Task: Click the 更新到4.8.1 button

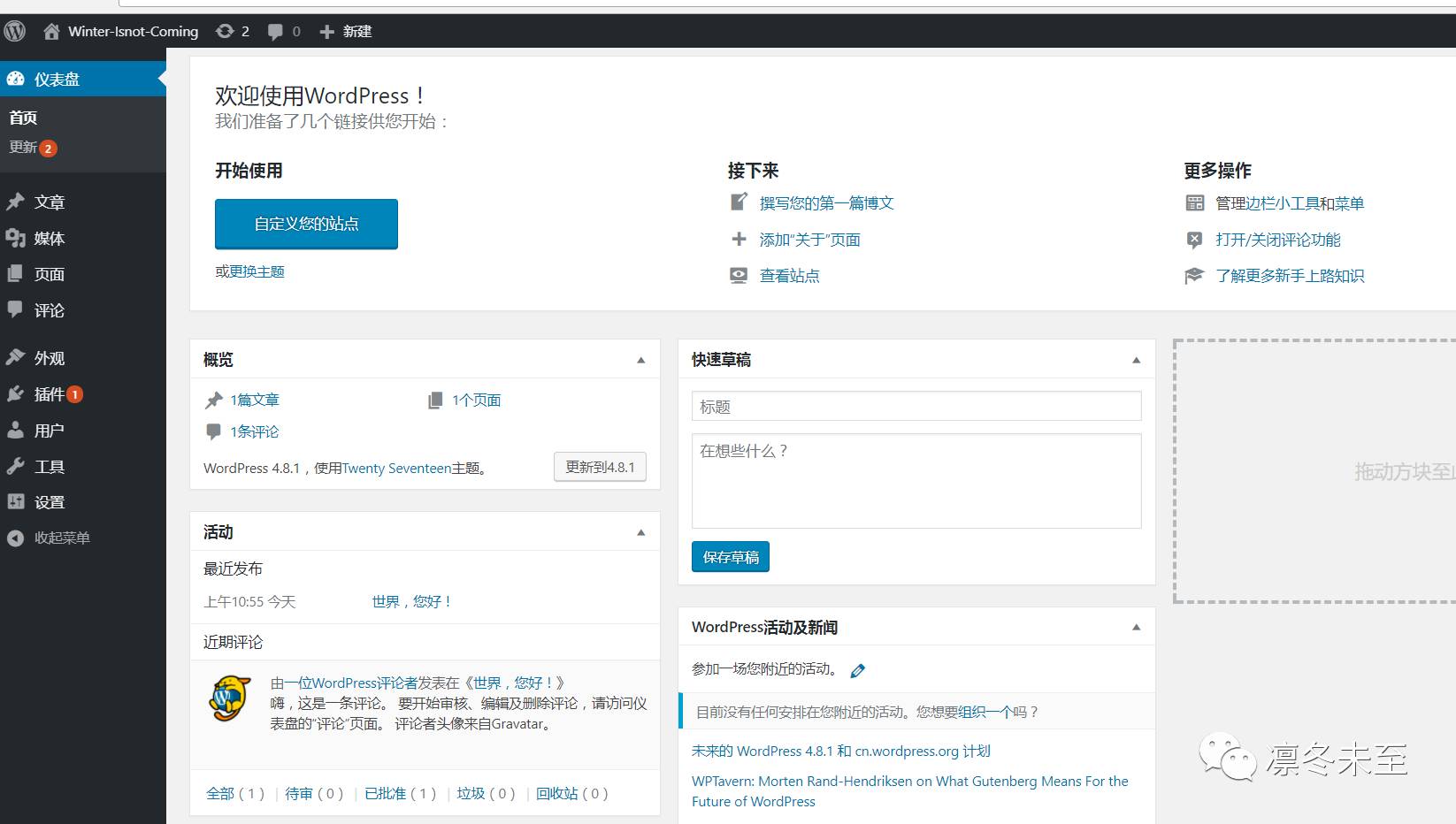Action: (x=600, y=467)
